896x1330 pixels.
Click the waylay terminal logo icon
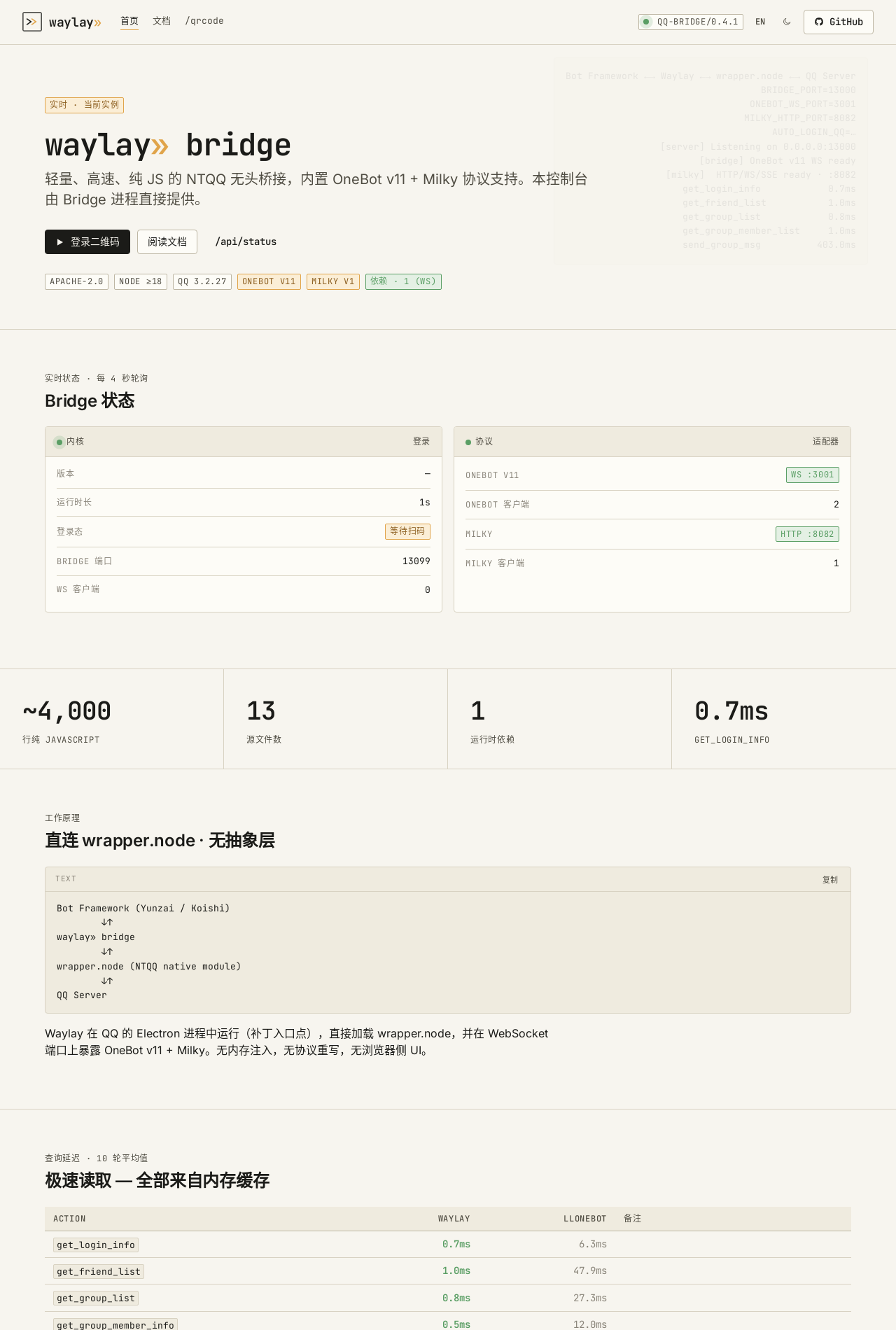tap(32, 22)
